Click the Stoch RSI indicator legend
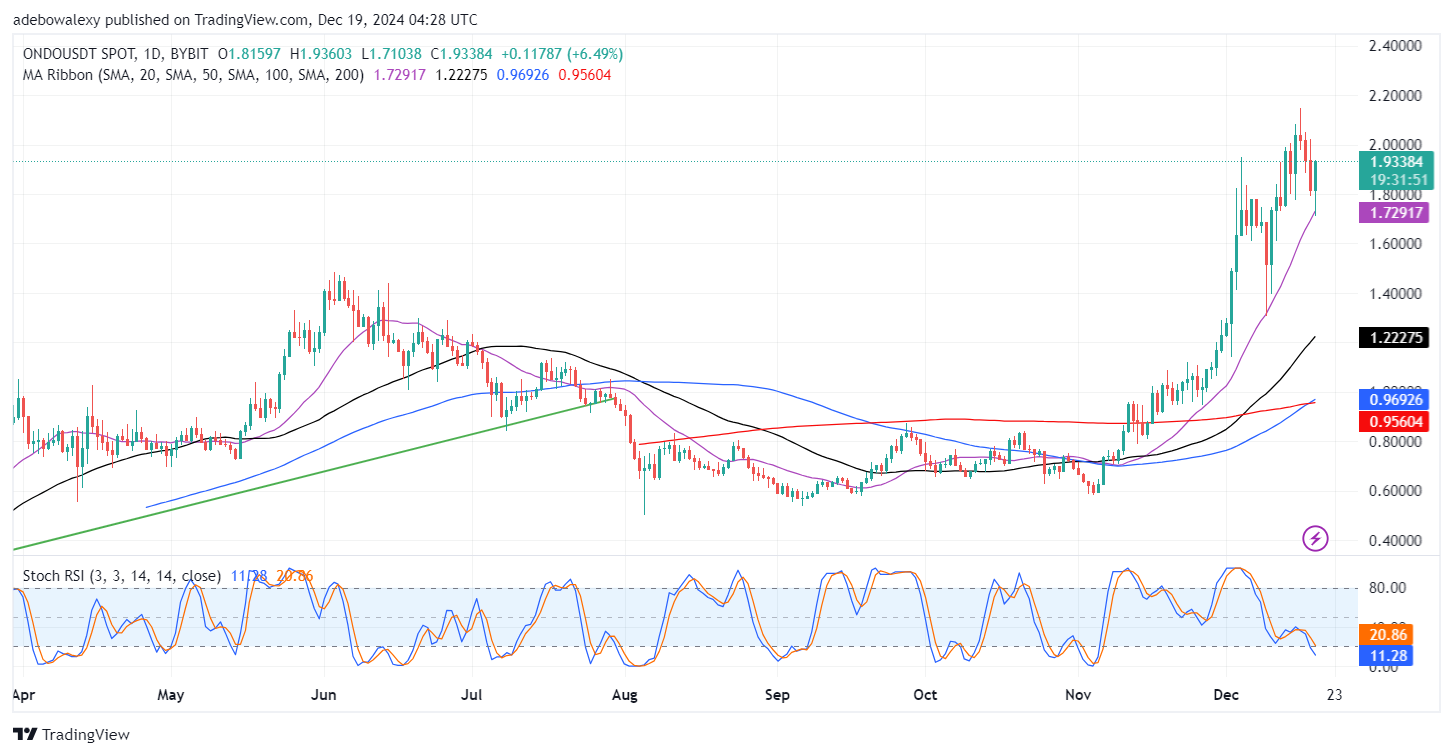Image resolution: width=1453 pixels, height=756 pixels. pyautogui.click(x=121, y=576)
